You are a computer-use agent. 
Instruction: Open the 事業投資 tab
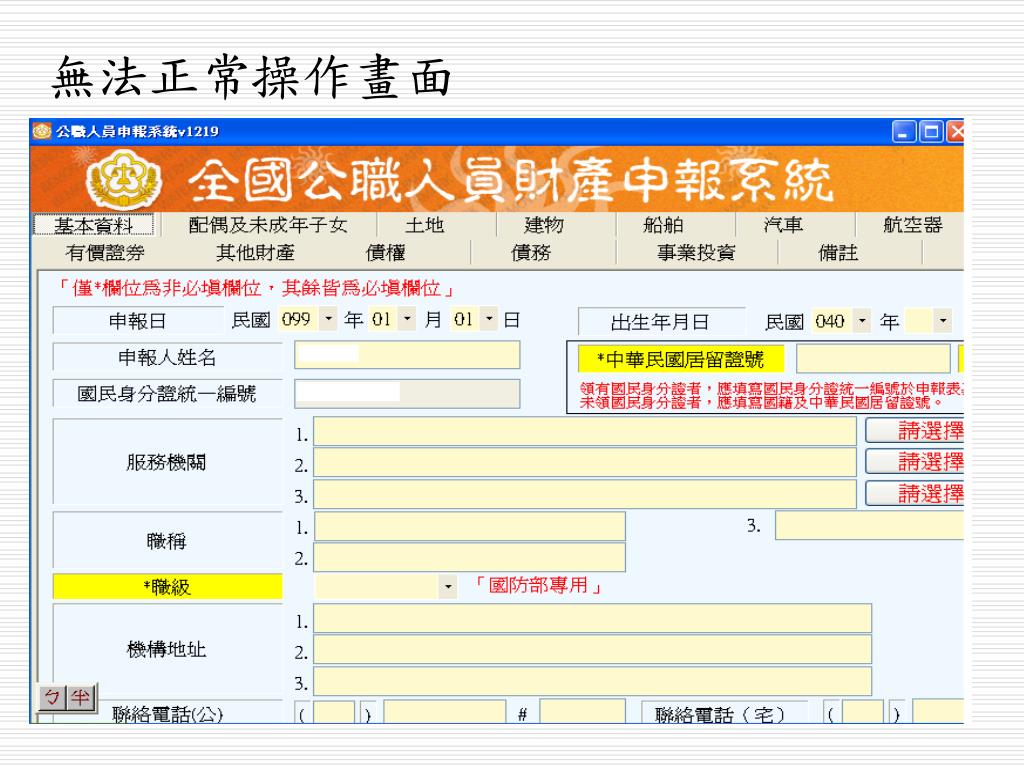click(x=696, y=253)
